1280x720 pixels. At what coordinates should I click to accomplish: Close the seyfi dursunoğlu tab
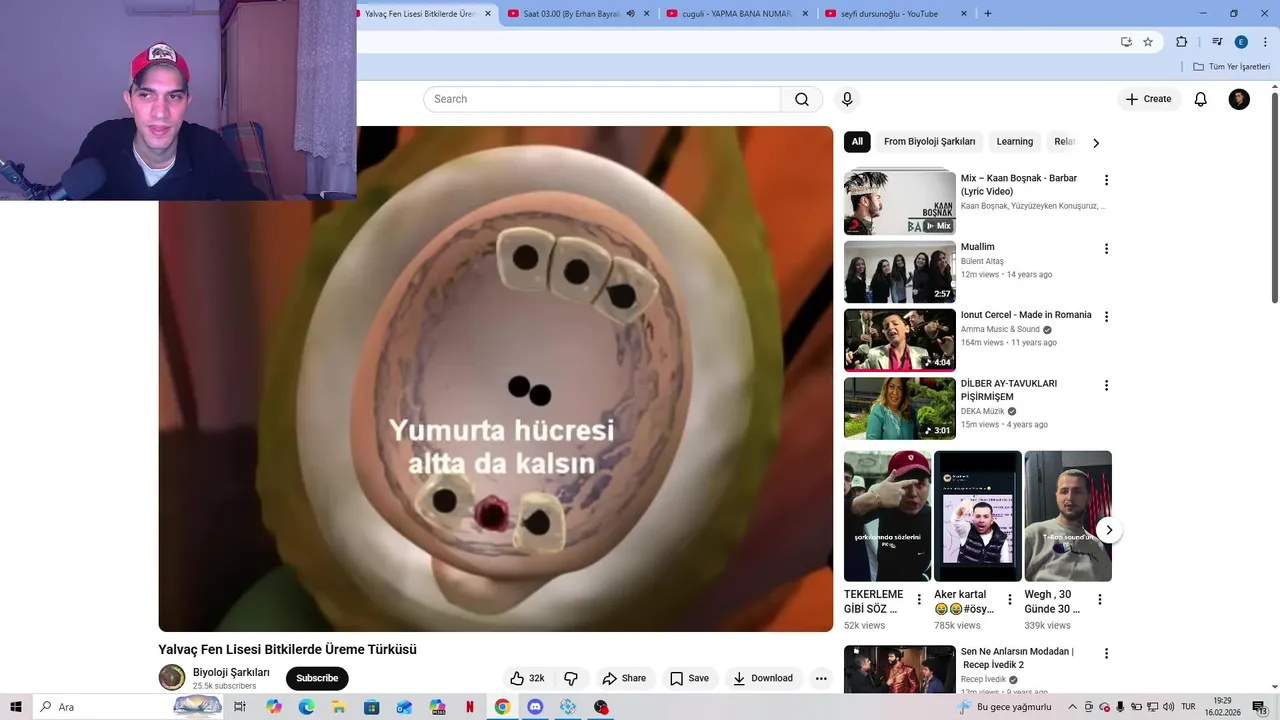(x=964, y=14)
